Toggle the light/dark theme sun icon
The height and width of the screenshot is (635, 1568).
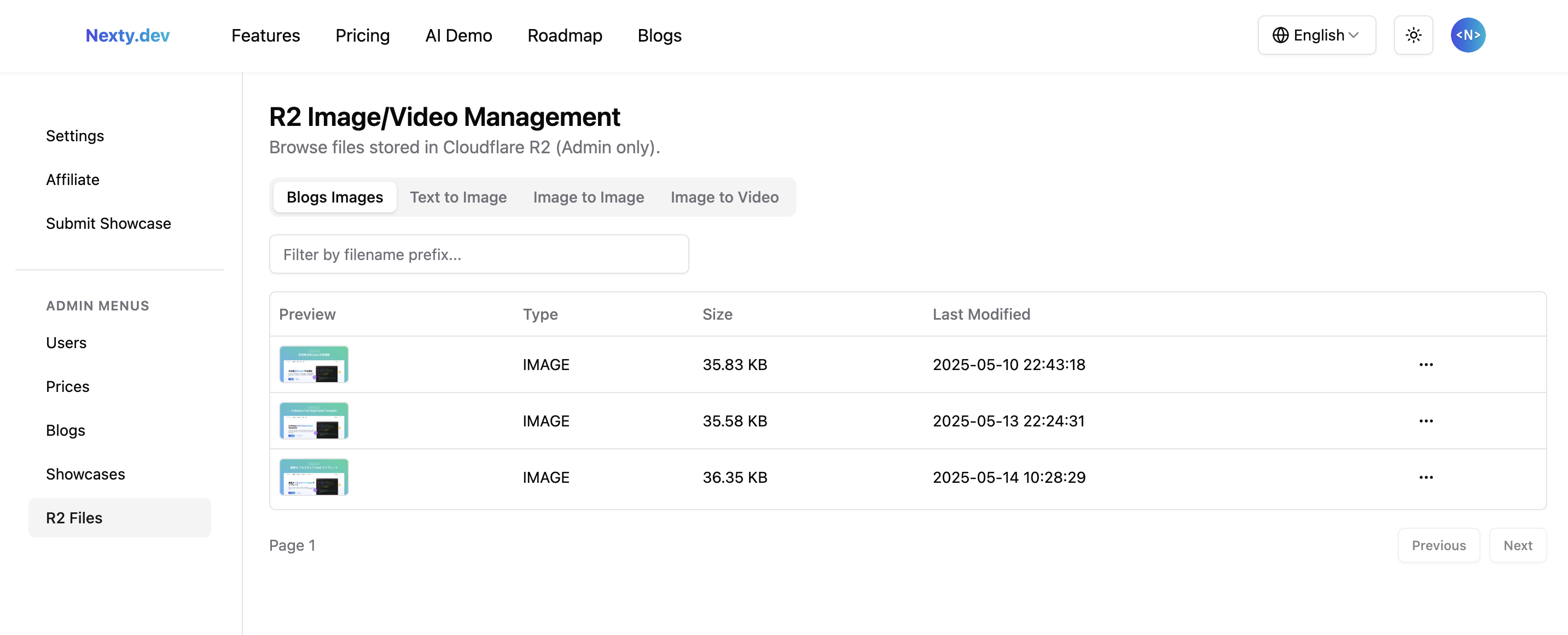click(1413, 36)
